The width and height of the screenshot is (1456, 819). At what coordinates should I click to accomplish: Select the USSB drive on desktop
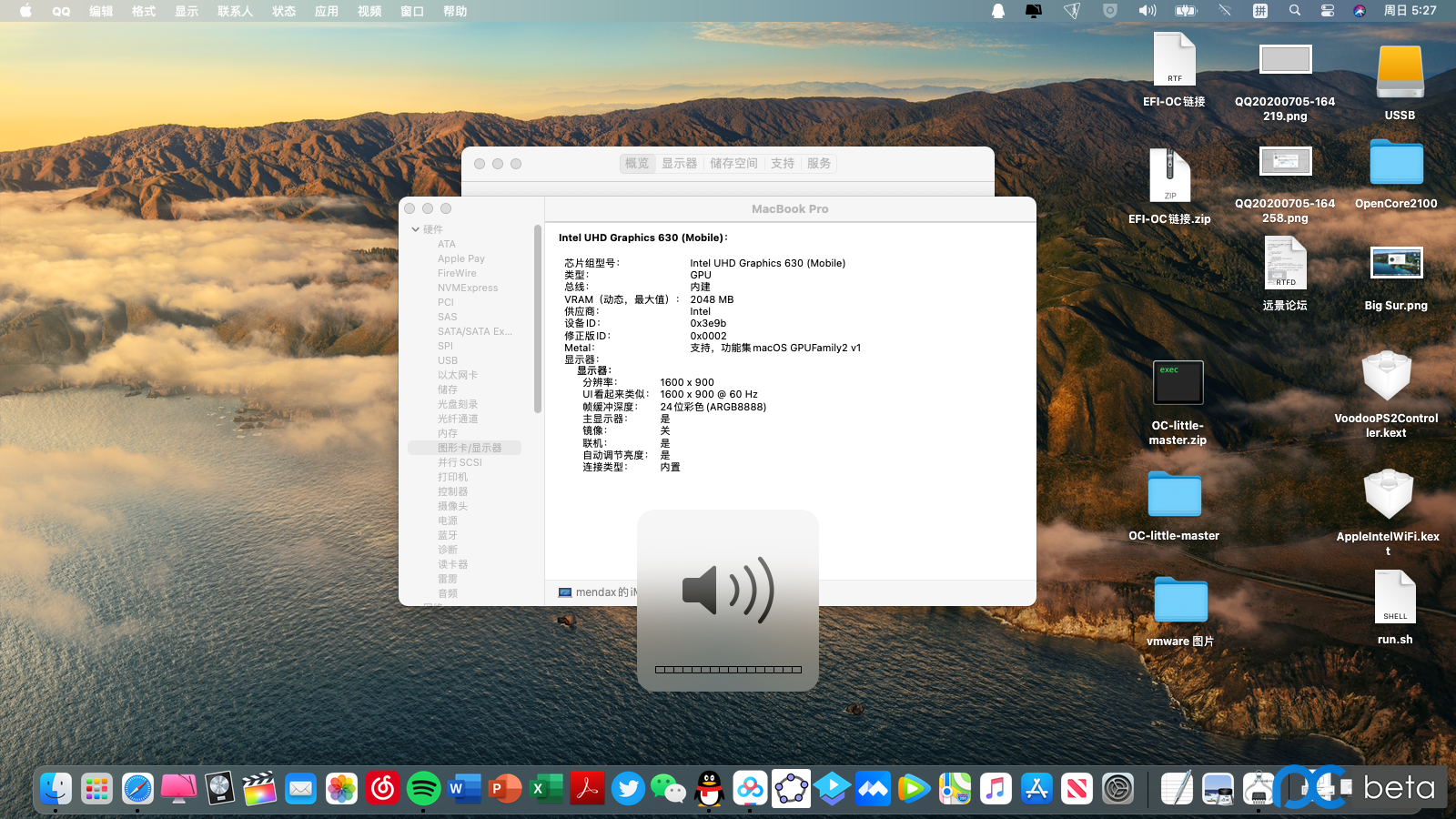coord(1400,83)
